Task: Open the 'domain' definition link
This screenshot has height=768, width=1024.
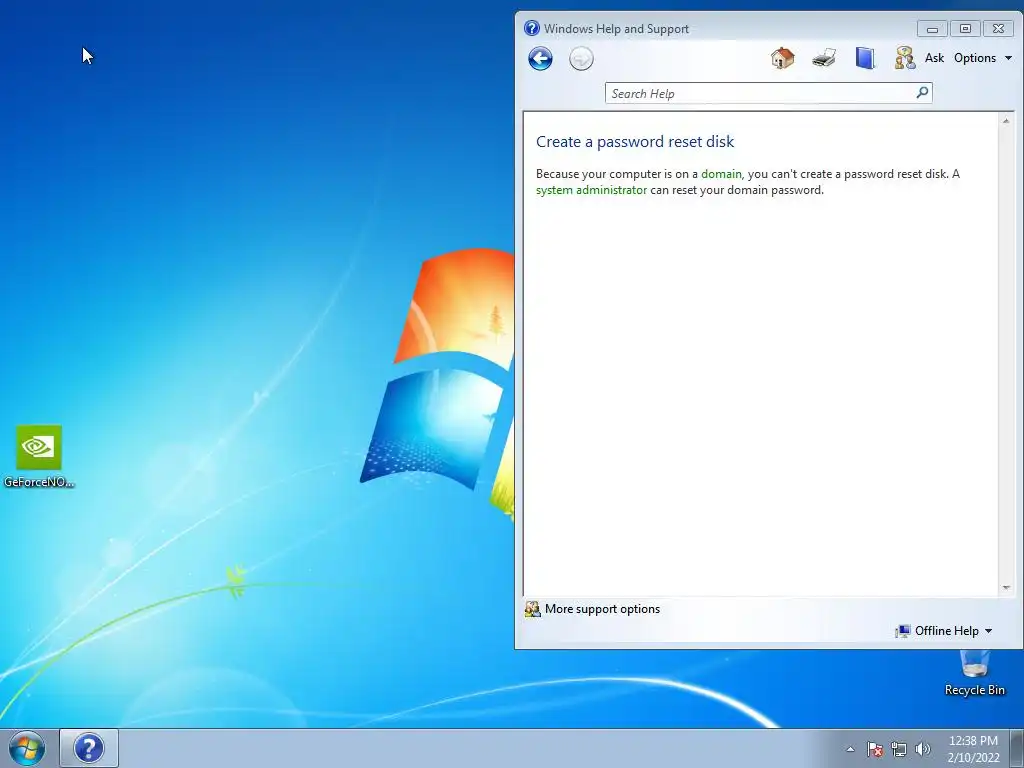Action: pyautogui.click(x=721, y=174)
